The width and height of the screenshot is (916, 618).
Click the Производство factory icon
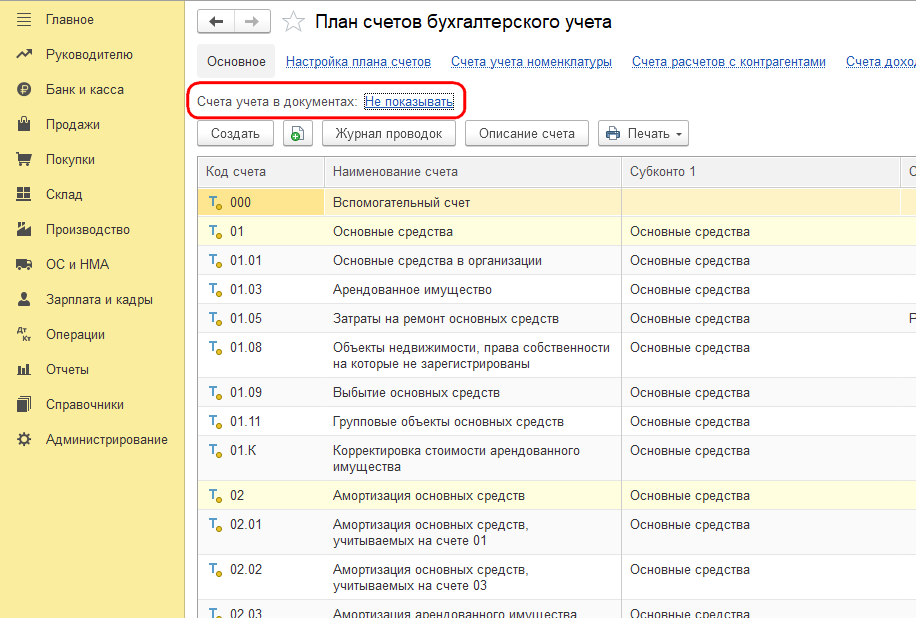[x=24, y=229]
